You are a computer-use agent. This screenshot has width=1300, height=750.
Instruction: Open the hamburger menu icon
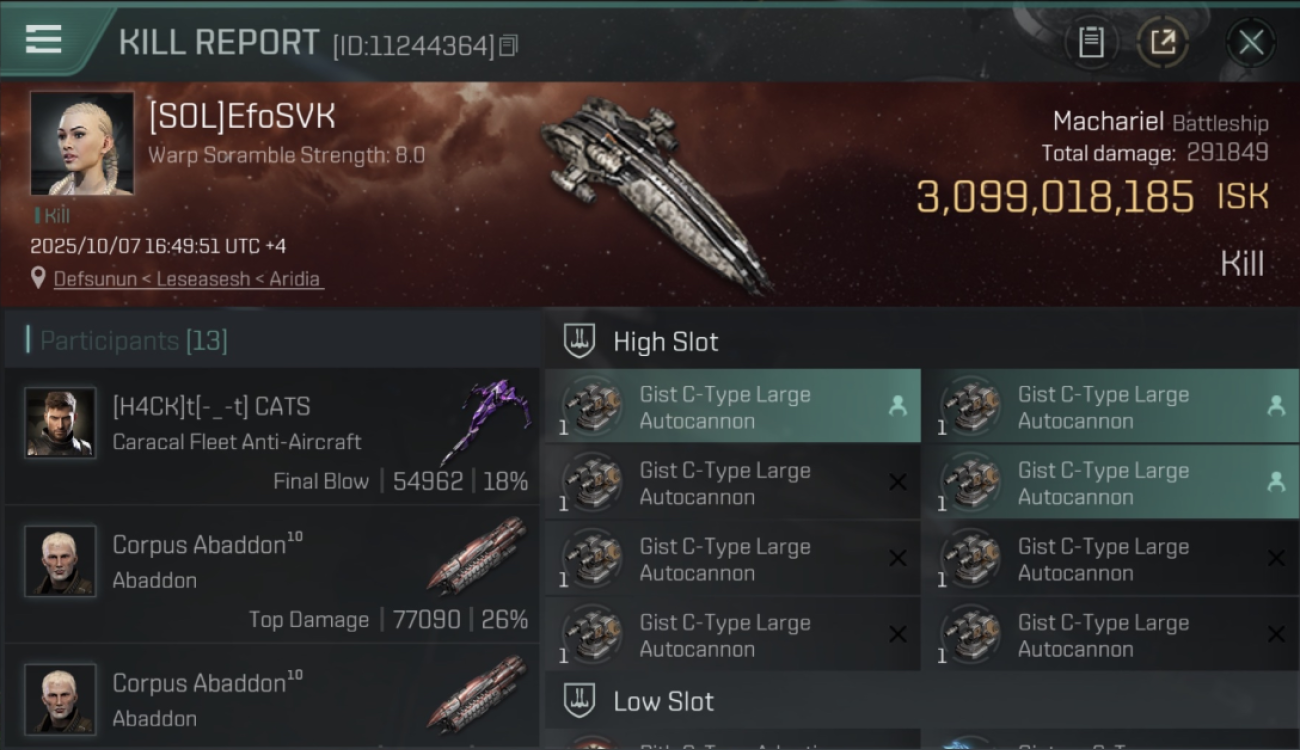click(43, 40)
